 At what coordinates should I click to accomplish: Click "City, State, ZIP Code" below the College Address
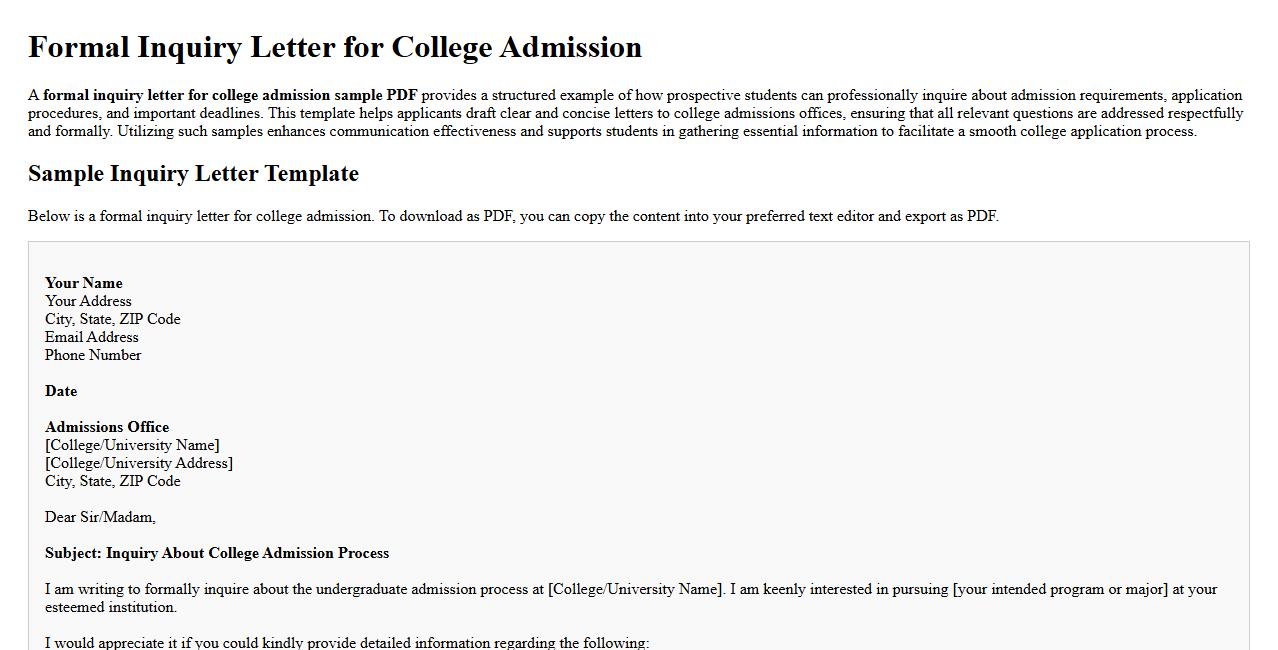[113, 481]
